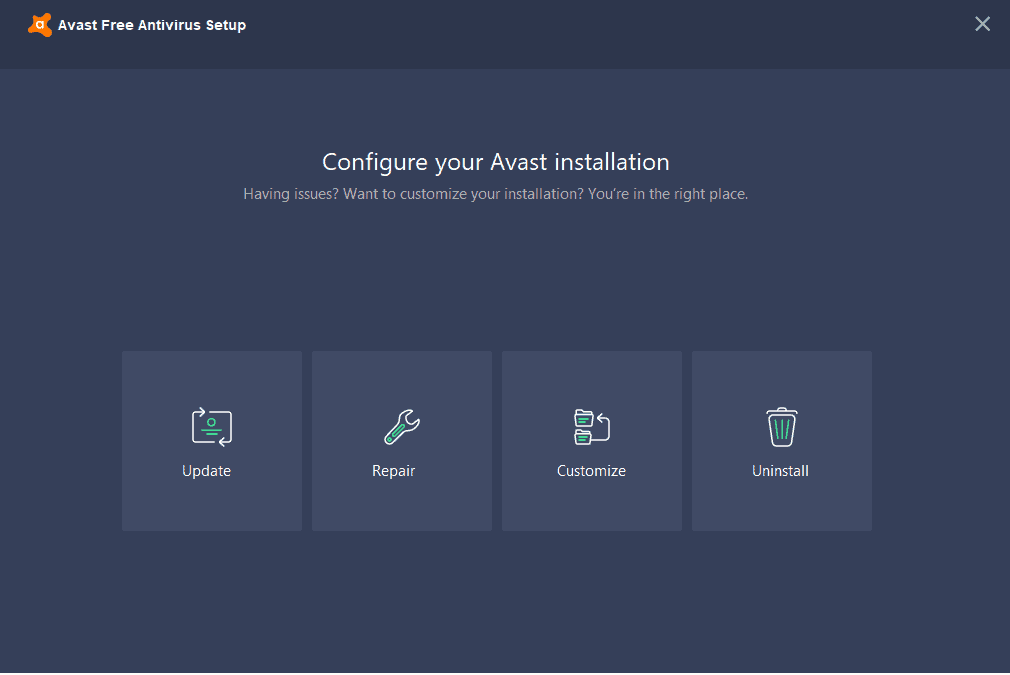Pick the Uninstall label
The width and height of the screenshot is (1010, 675).
(780, 471)
